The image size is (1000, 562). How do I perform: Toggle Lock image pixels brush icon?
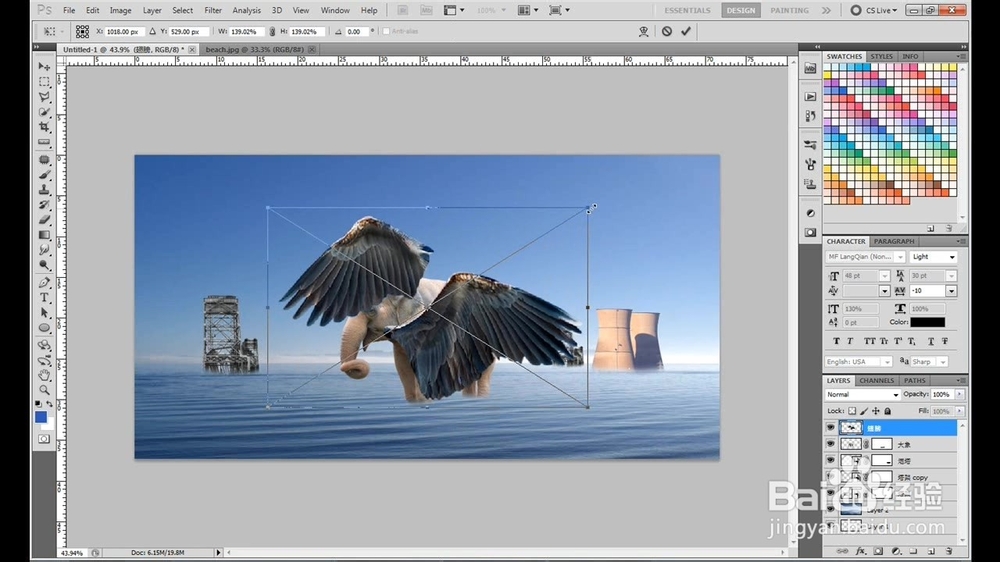864,411
